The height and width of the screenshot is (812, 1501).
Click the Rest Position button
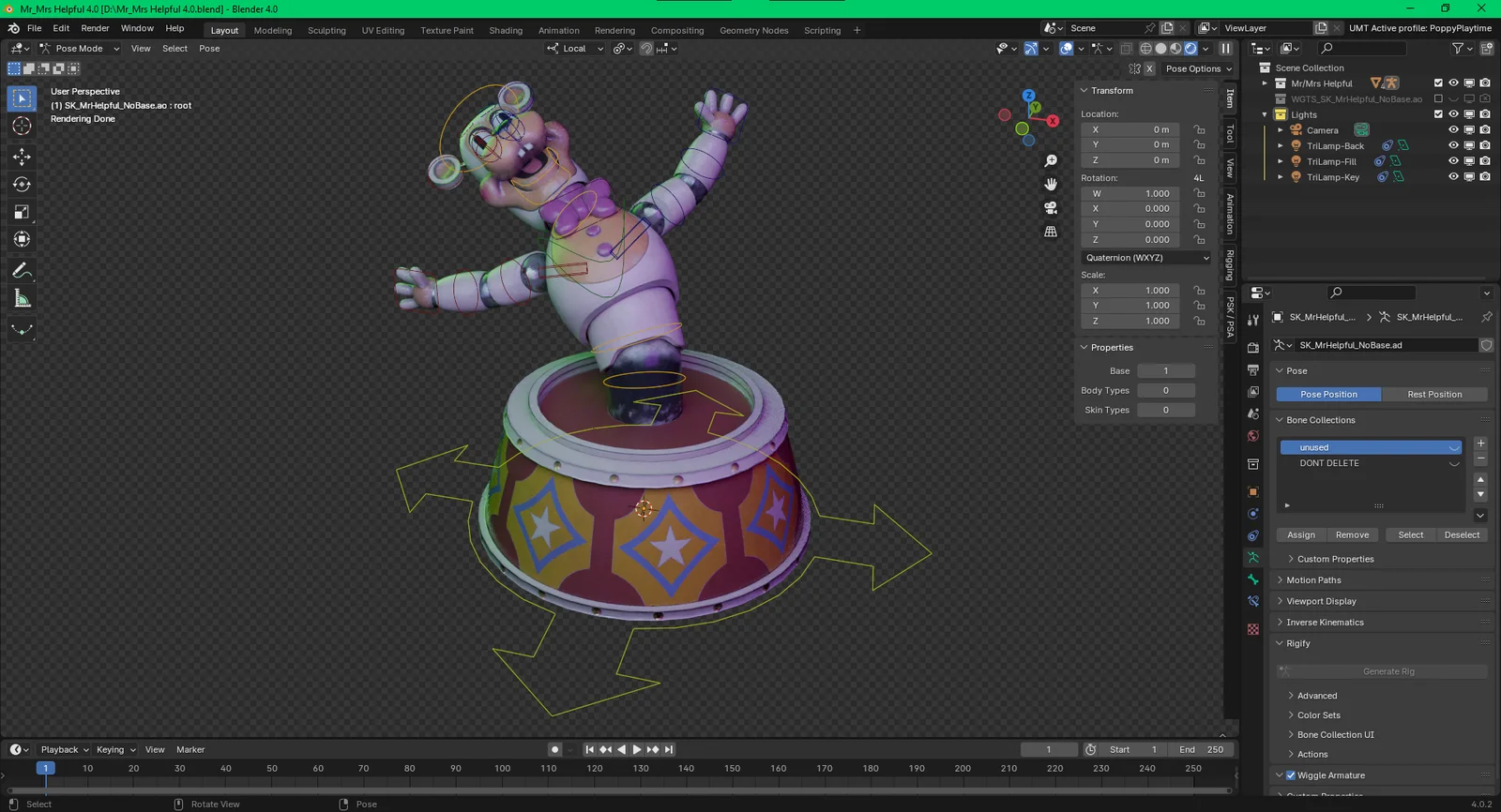coord(1434,395)
